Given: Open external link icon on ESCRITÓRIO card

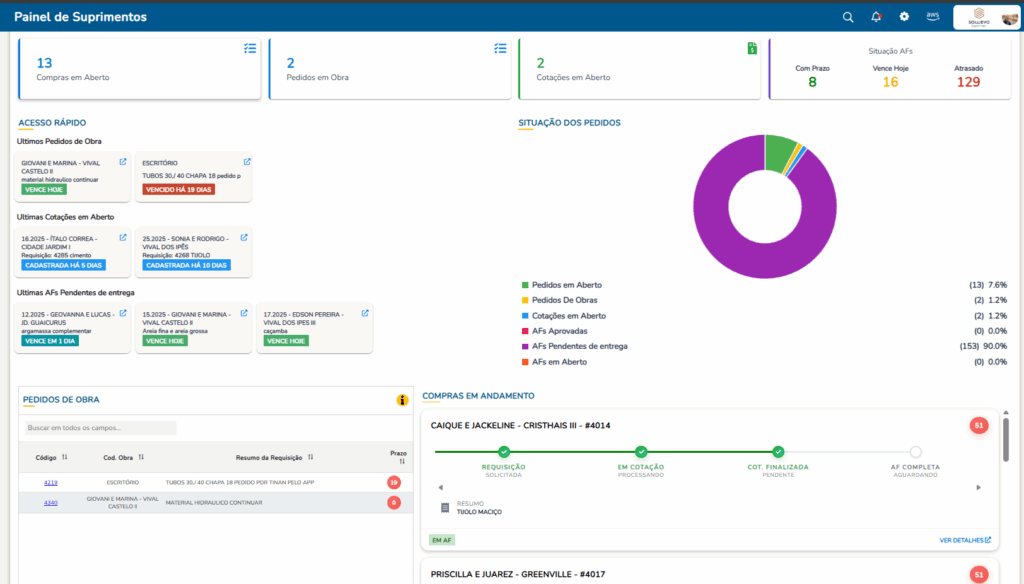Looking at the screenshot, I should tap(247, 162).
